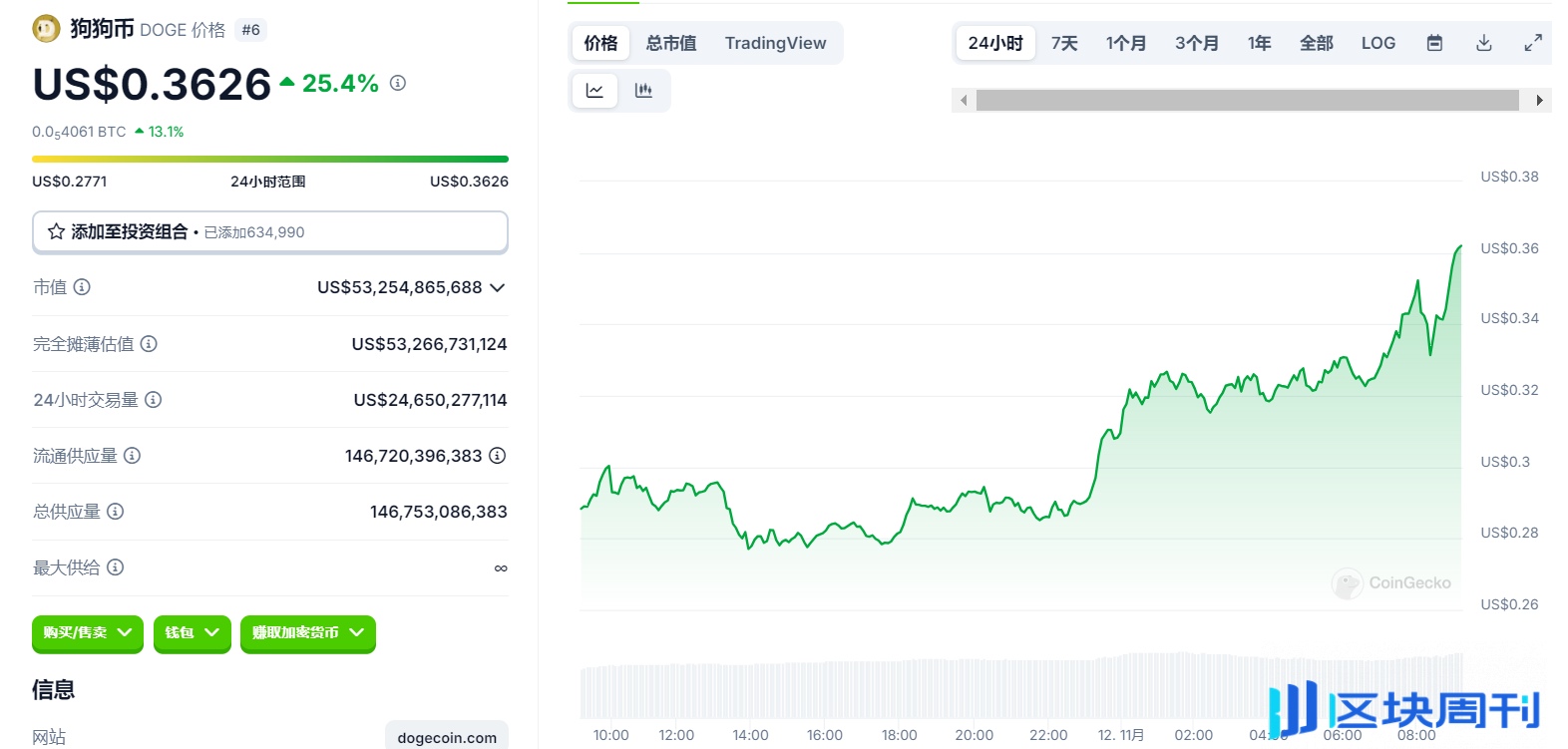Click the star icon to add to portfolio
The width and height of the screenshot is (1568, 749).
(56, 231)
